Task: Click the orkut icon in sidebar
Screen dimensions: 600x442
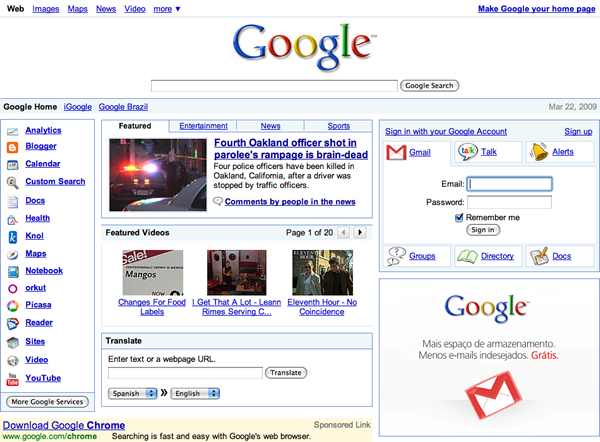Action: point(12,287)
